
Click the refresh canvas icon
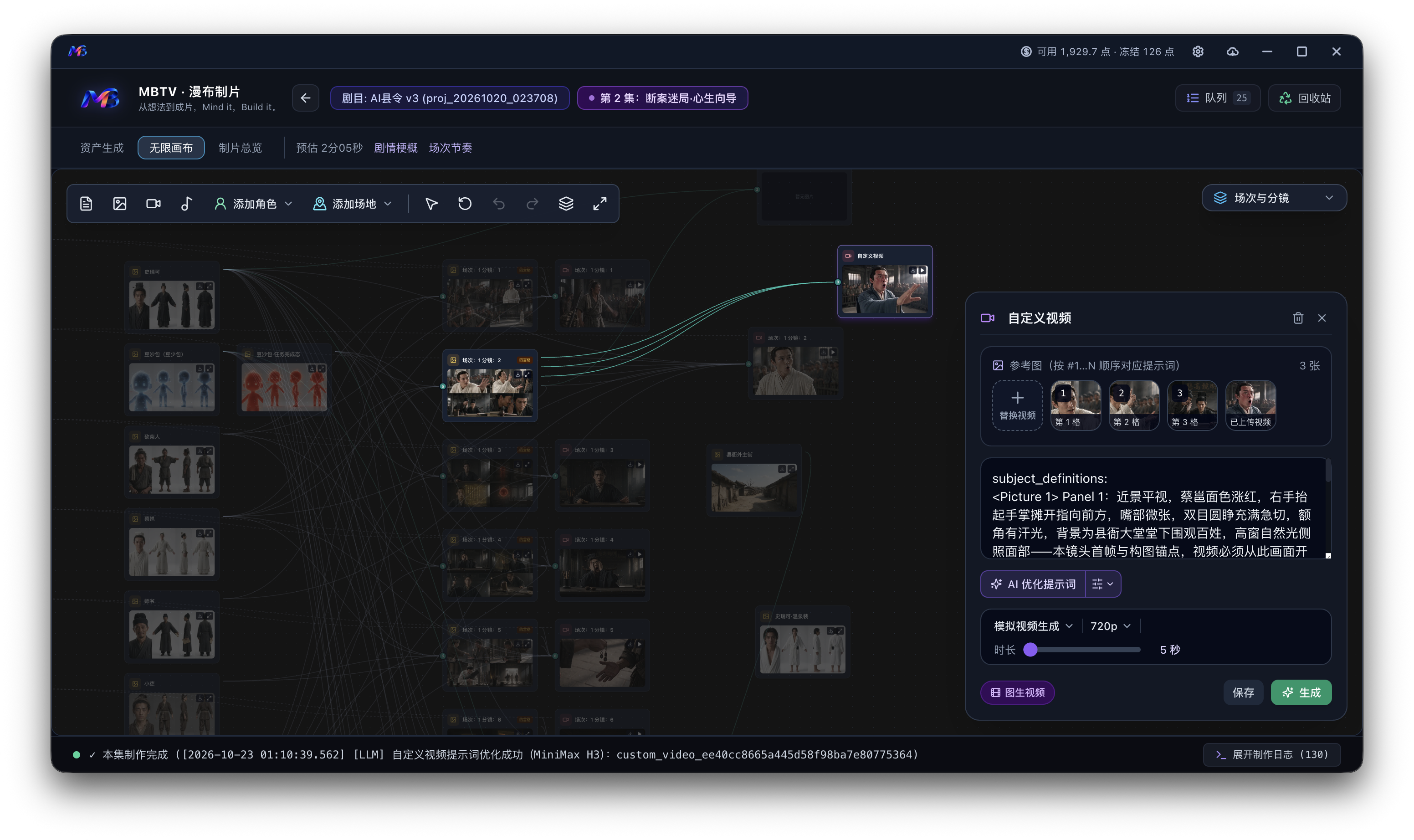[465, 204]
